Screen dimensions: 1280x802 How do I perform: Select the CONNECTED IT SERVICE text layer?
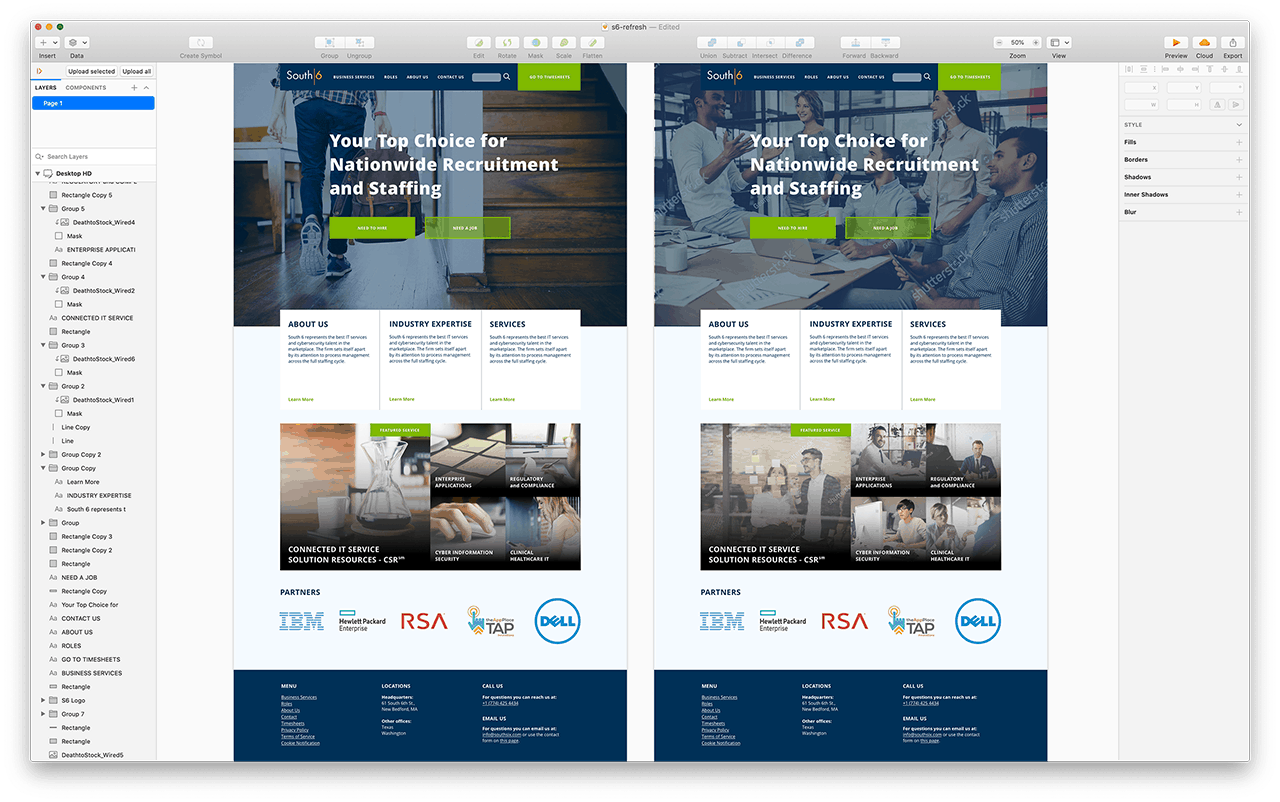click(94, 318)
